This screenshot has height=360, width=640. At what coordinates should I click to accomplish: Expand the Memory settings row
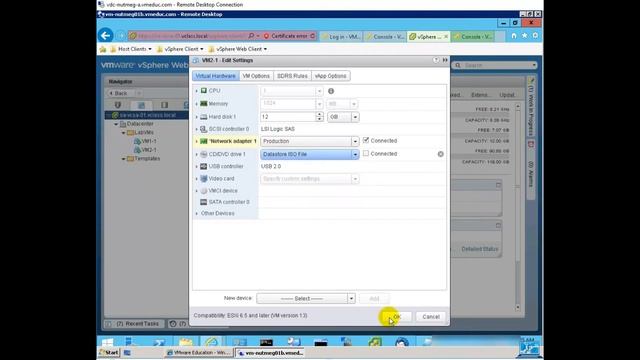pyautogui.click(x=196, y=104)
